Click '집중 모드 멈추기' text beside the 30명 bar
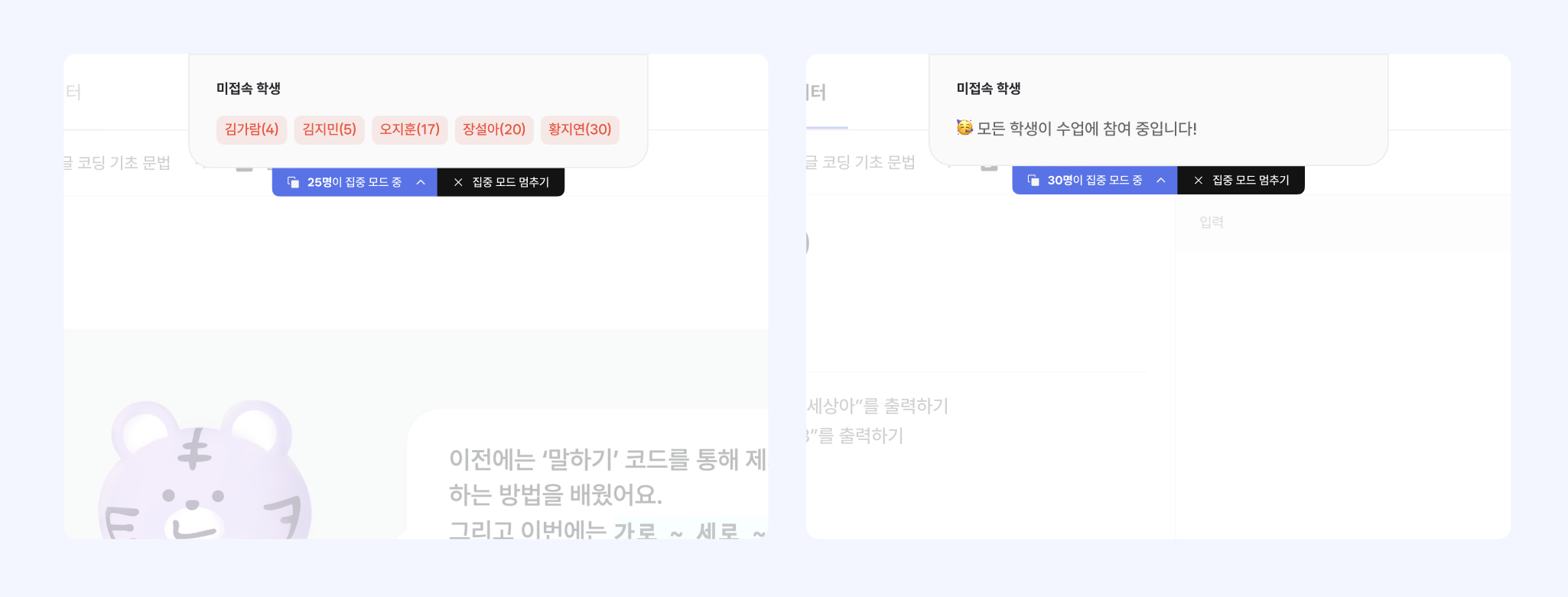The height and width of the screenshot is (597, 1568). click(x=1251, y=180)
